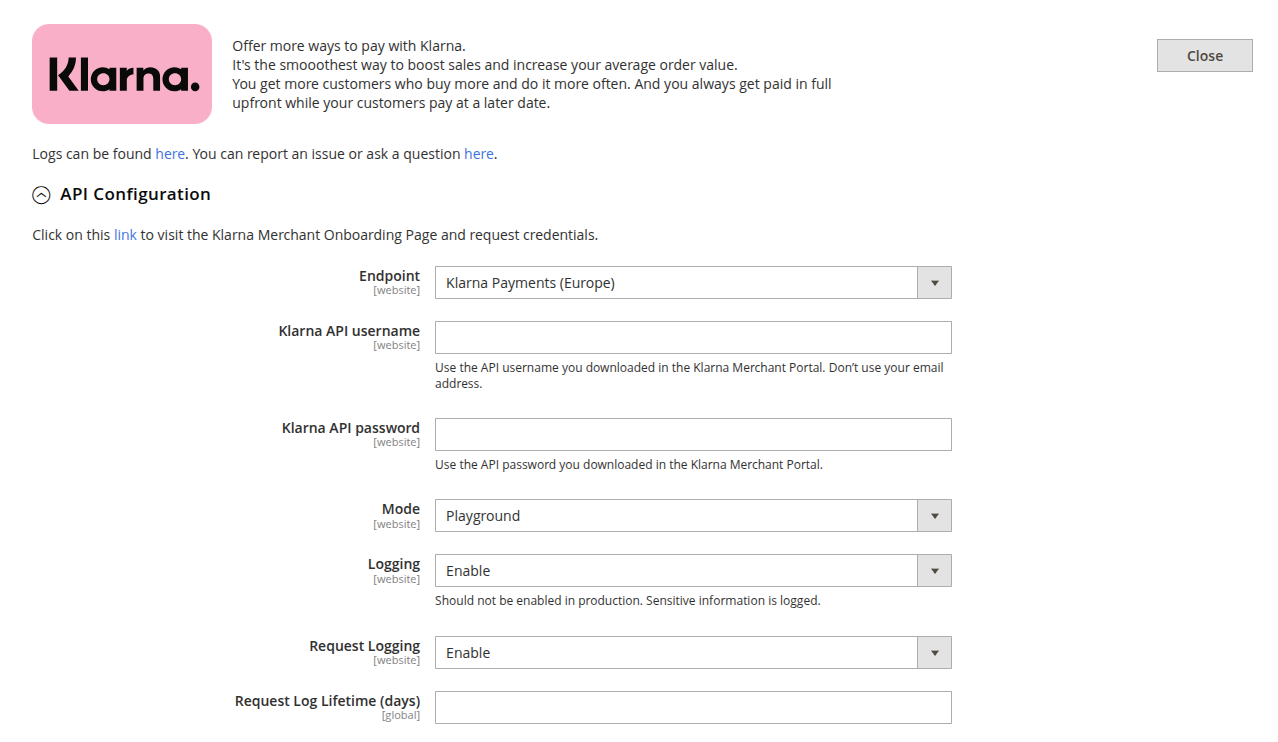Click the 'Endpoint' field label
This screenshot has height=742, width=1278.
(x=390, y=276)
